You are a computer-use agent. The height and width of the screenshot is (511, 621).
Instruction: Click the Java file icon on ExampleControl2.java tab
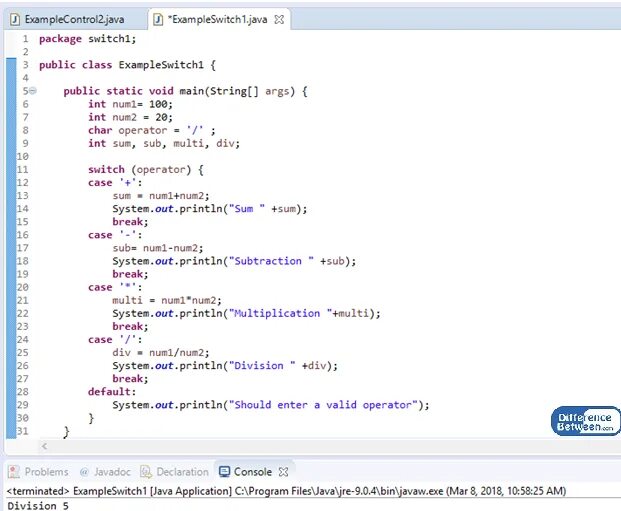tap(15, 19)
